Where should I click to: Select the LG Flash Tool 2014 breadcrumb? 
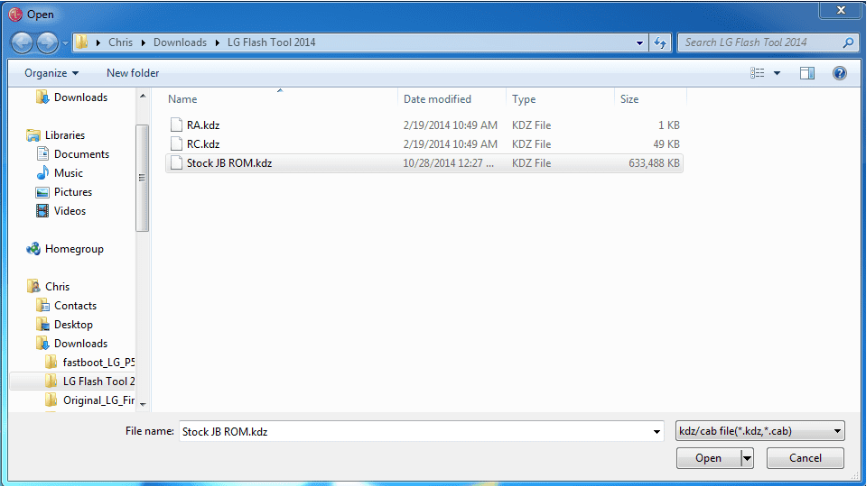(271, 43)
